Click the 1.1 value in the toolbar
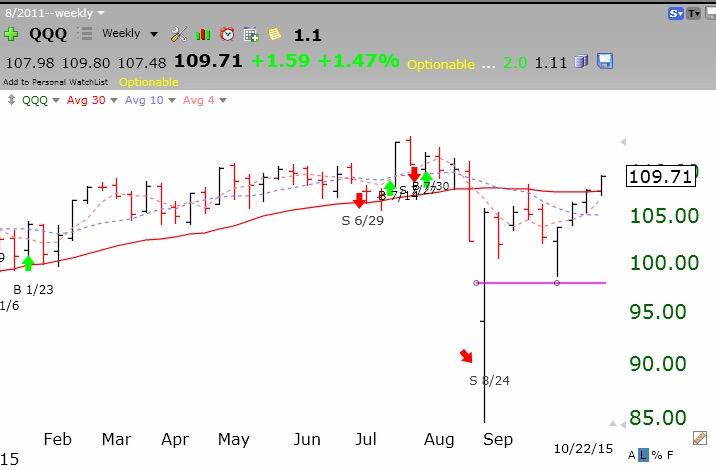Screen dimensions: 716x470 pyautogui.click(x=308, y=35)
